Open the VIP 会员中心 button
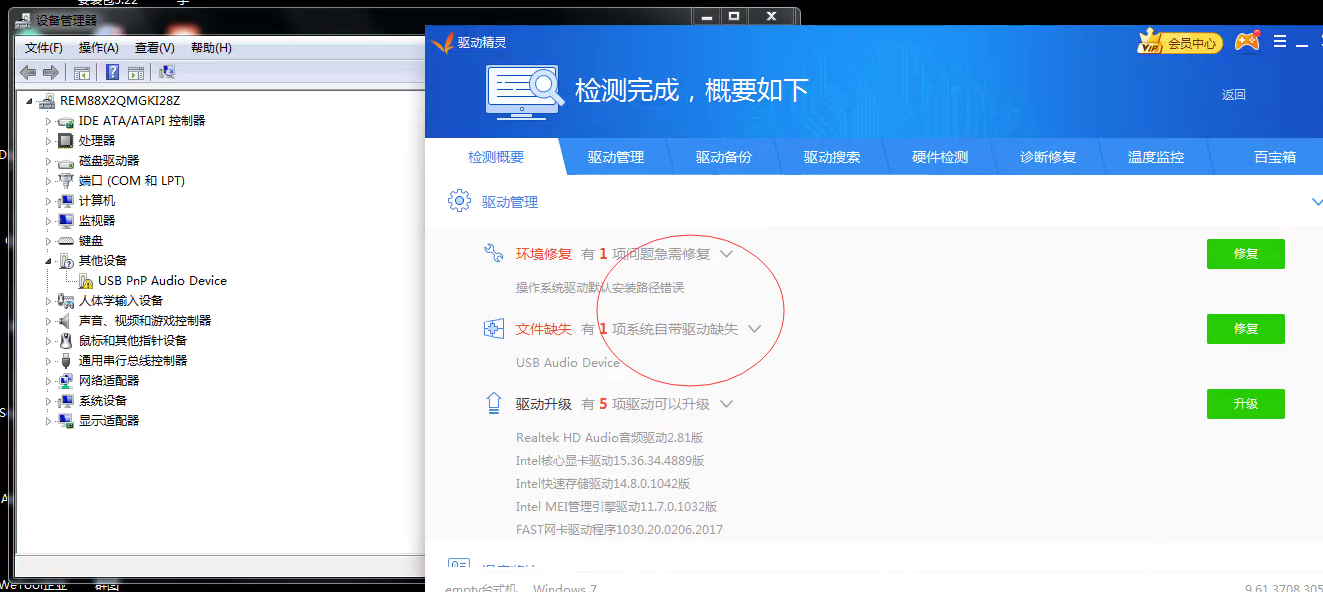Viewport: 1323px width, 592px height. pos(1180,42)
